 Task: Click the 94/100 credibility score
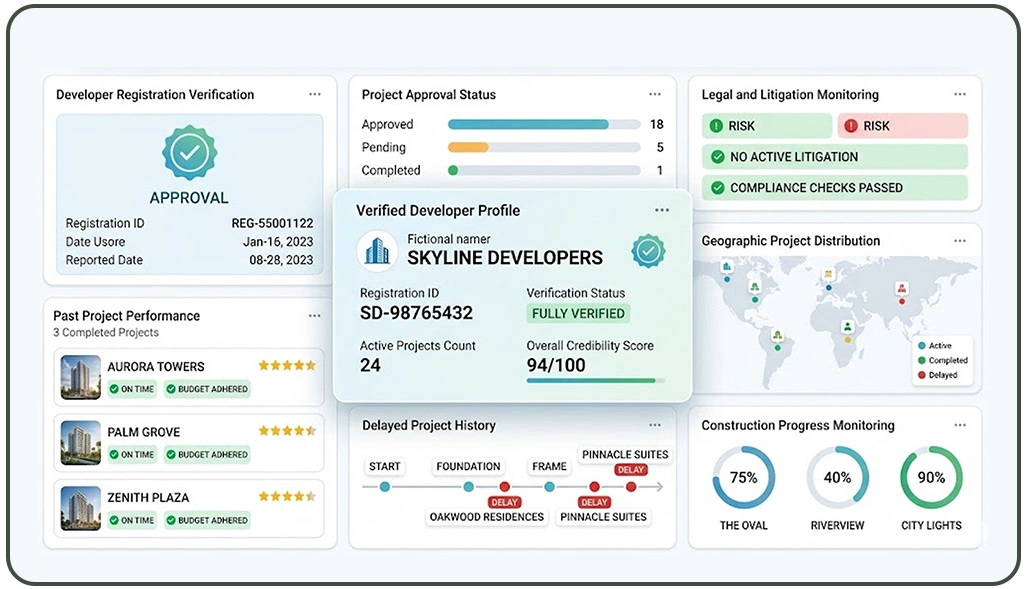coord(556,365)
